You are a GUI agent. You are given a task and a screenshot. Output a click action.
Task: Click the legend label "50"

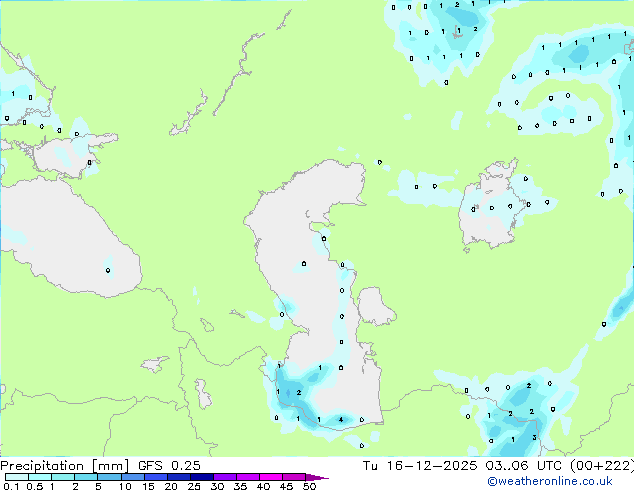(309, 486)
